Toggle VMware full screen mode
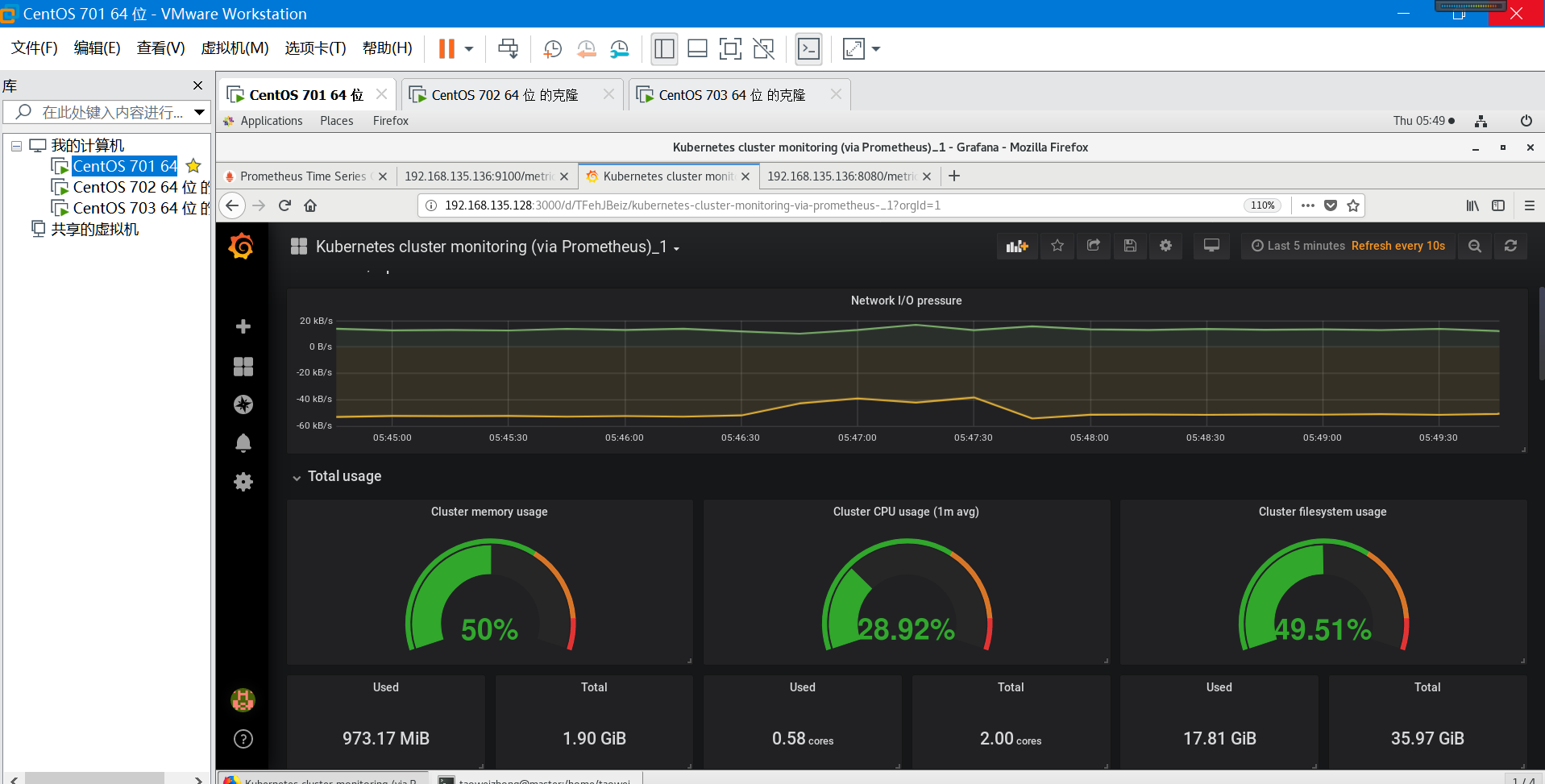This screenshot has height=784, width=1545. [x=730, y=49]
